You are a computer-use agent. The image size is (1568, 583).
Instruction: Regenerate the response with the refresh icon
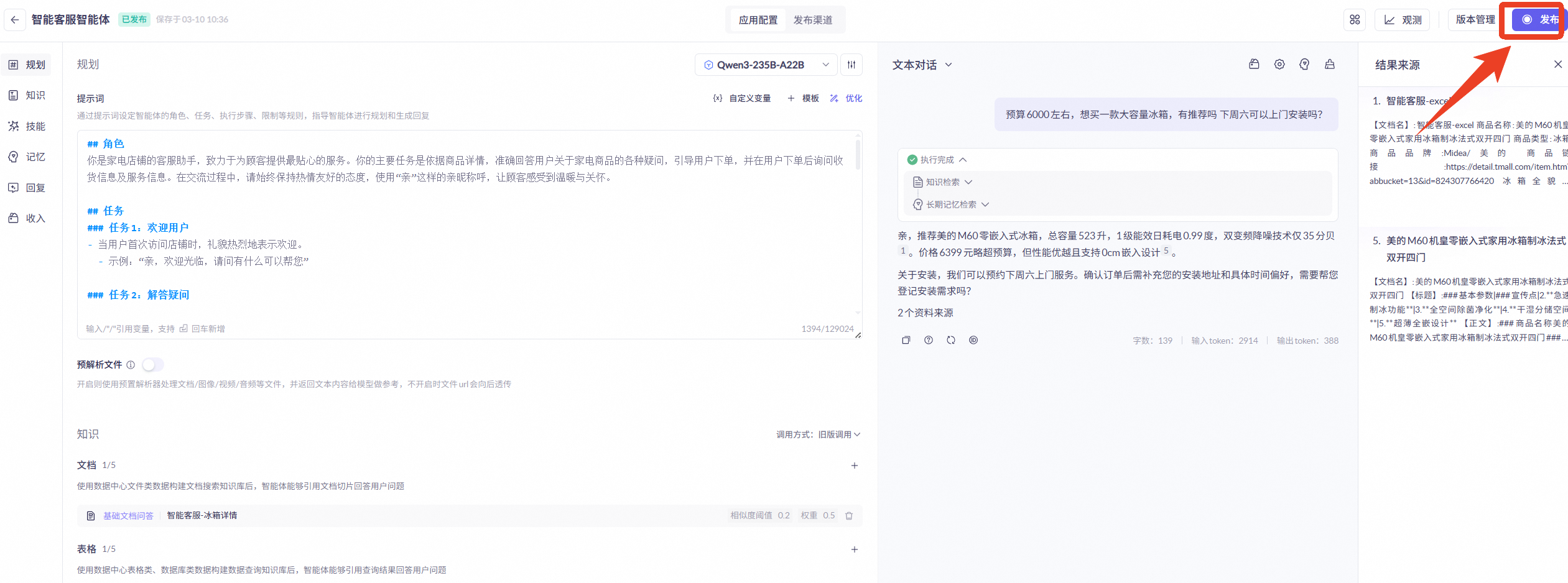coord(950,340)
